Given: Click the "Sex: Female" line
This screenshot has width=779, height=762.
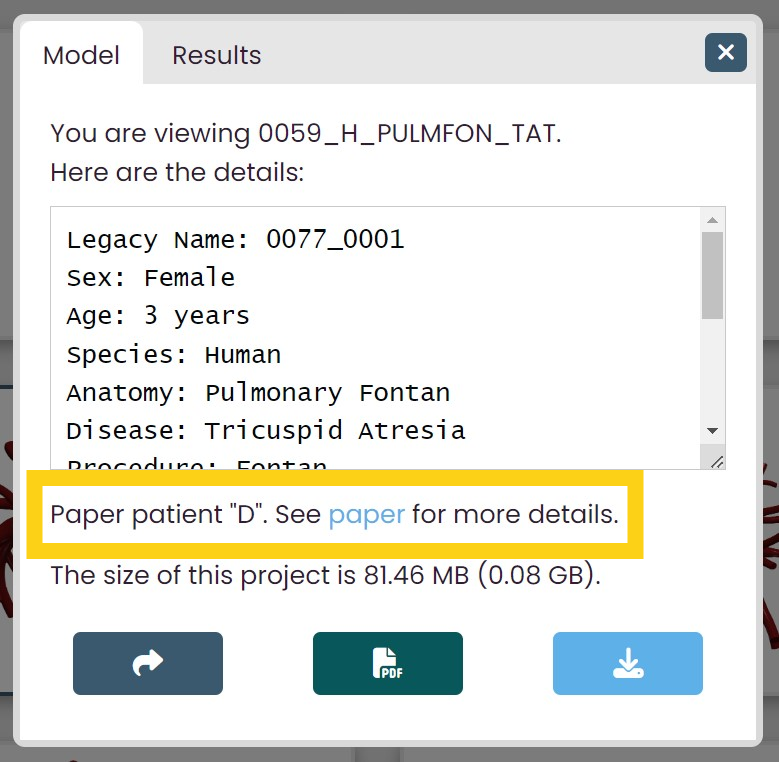Looking at the screenshot, I should click(x=151, y=277).
